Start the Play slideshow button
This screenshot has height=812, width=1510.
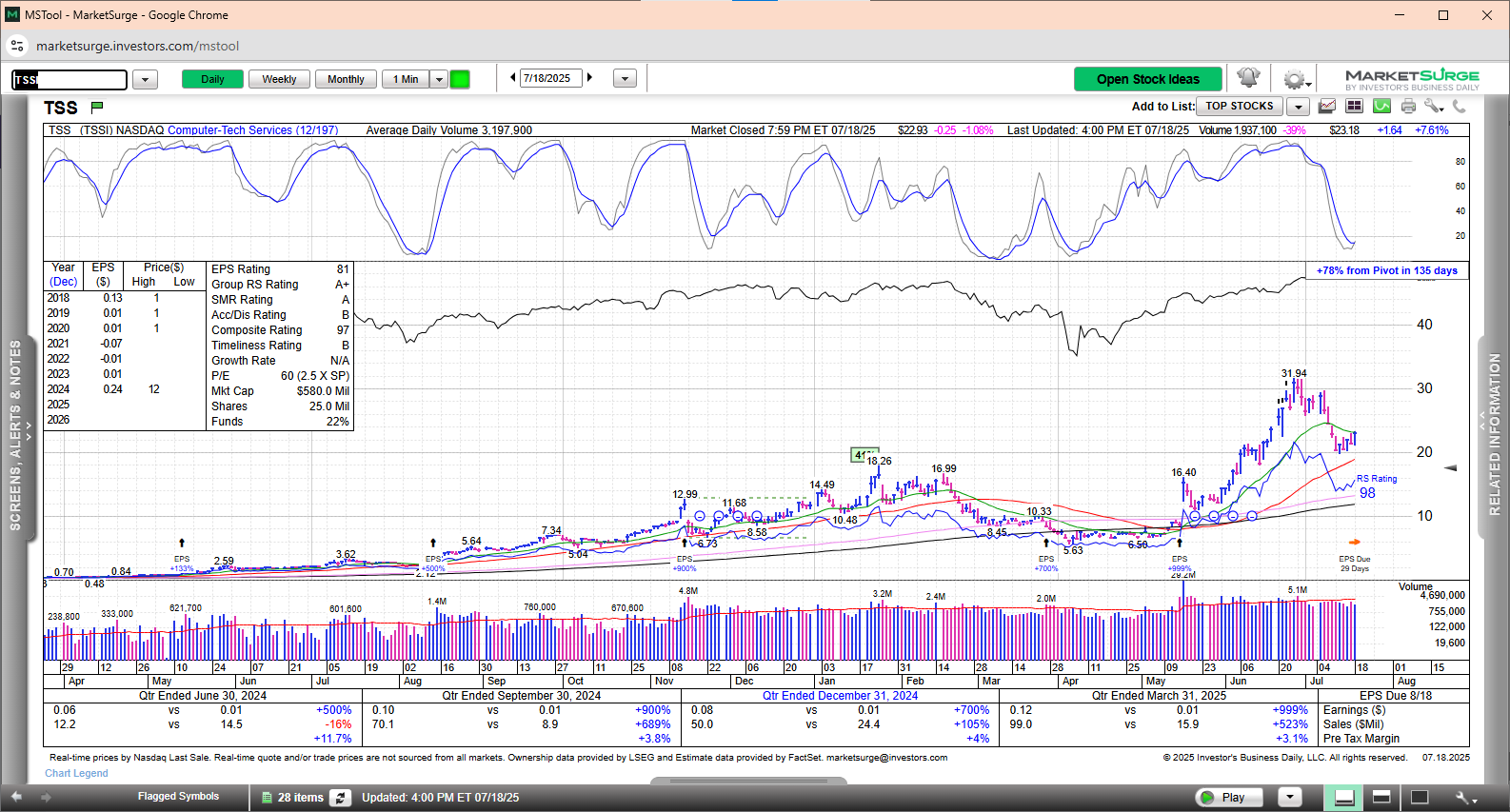1229,798
